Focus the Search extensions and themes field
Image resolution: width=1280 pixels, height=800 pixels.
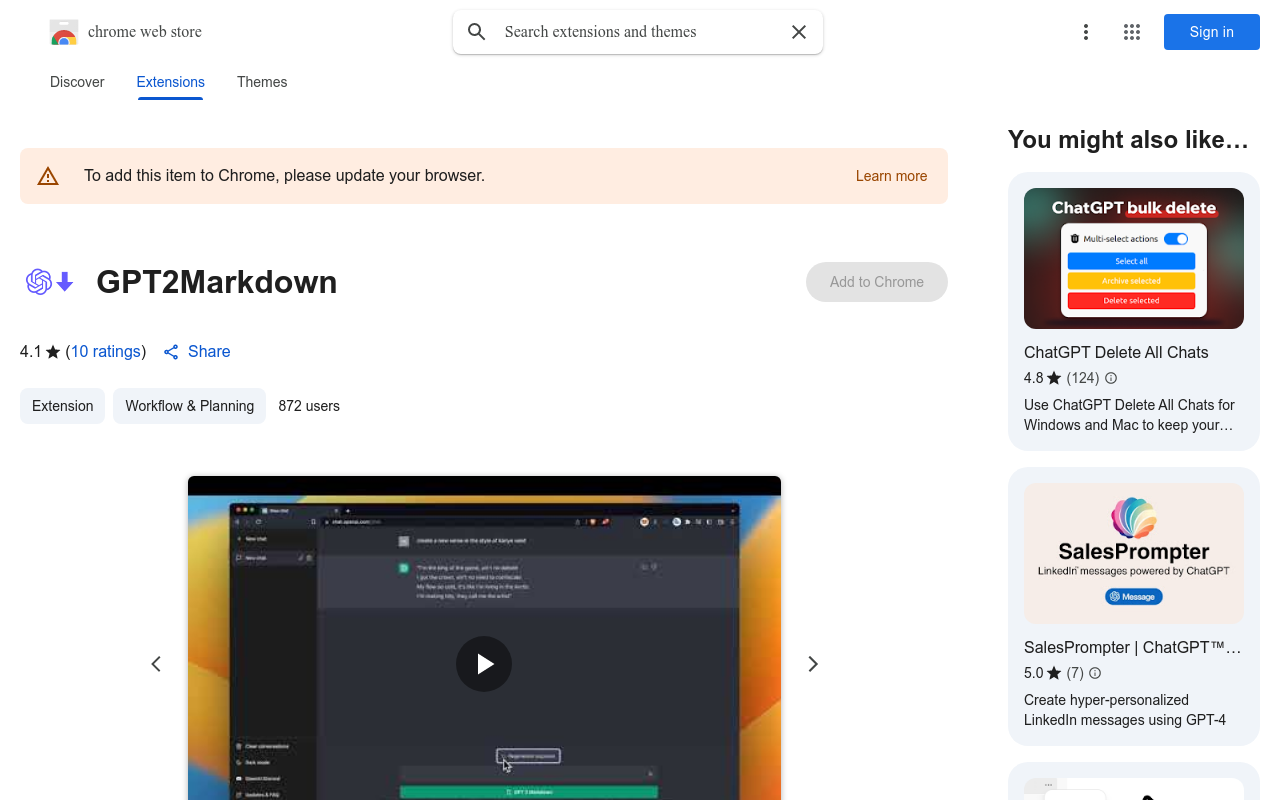[638, 32]
